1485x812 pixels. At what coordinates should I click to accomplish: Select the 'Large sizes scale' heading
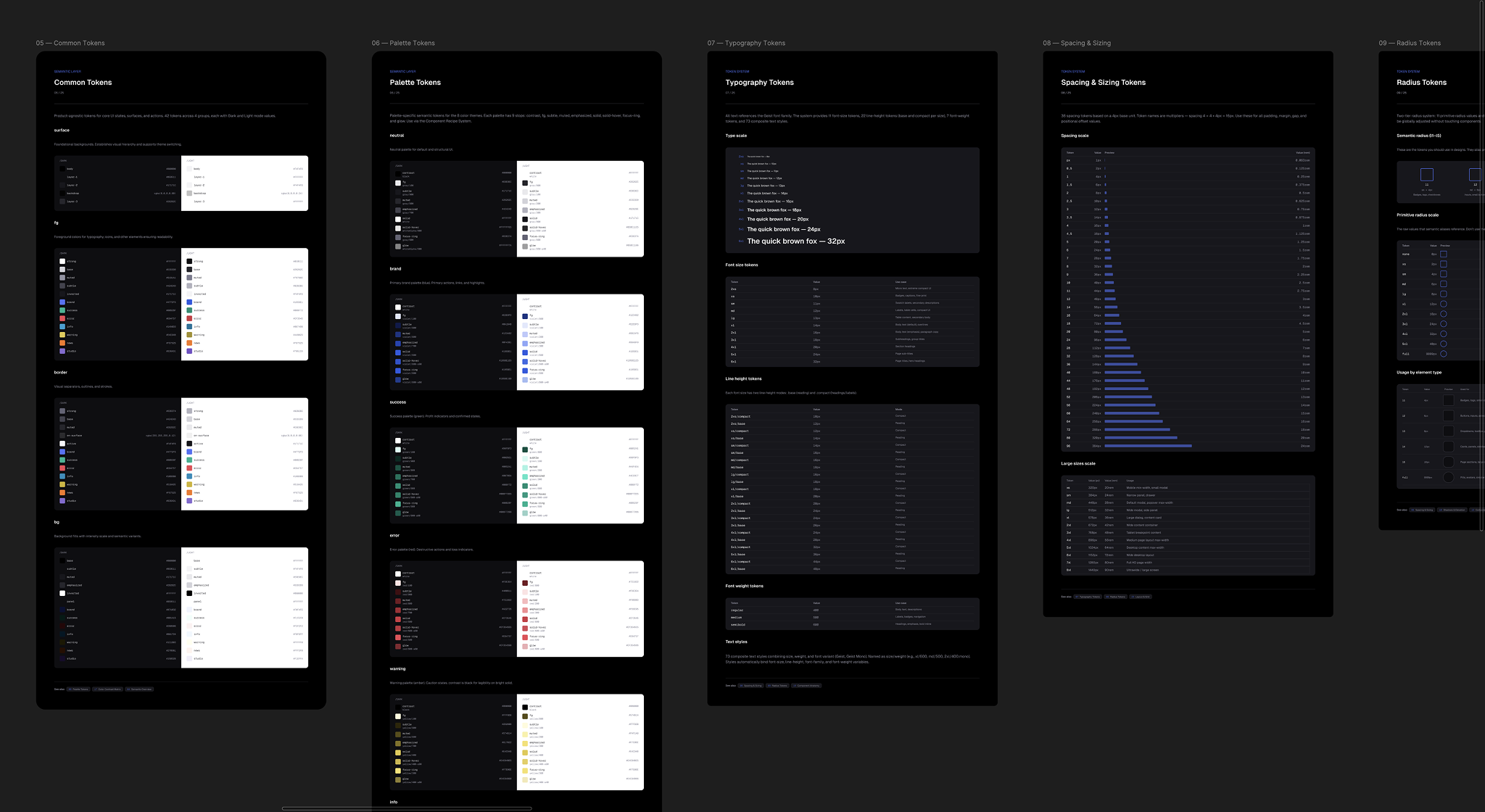pos(1078,463)
